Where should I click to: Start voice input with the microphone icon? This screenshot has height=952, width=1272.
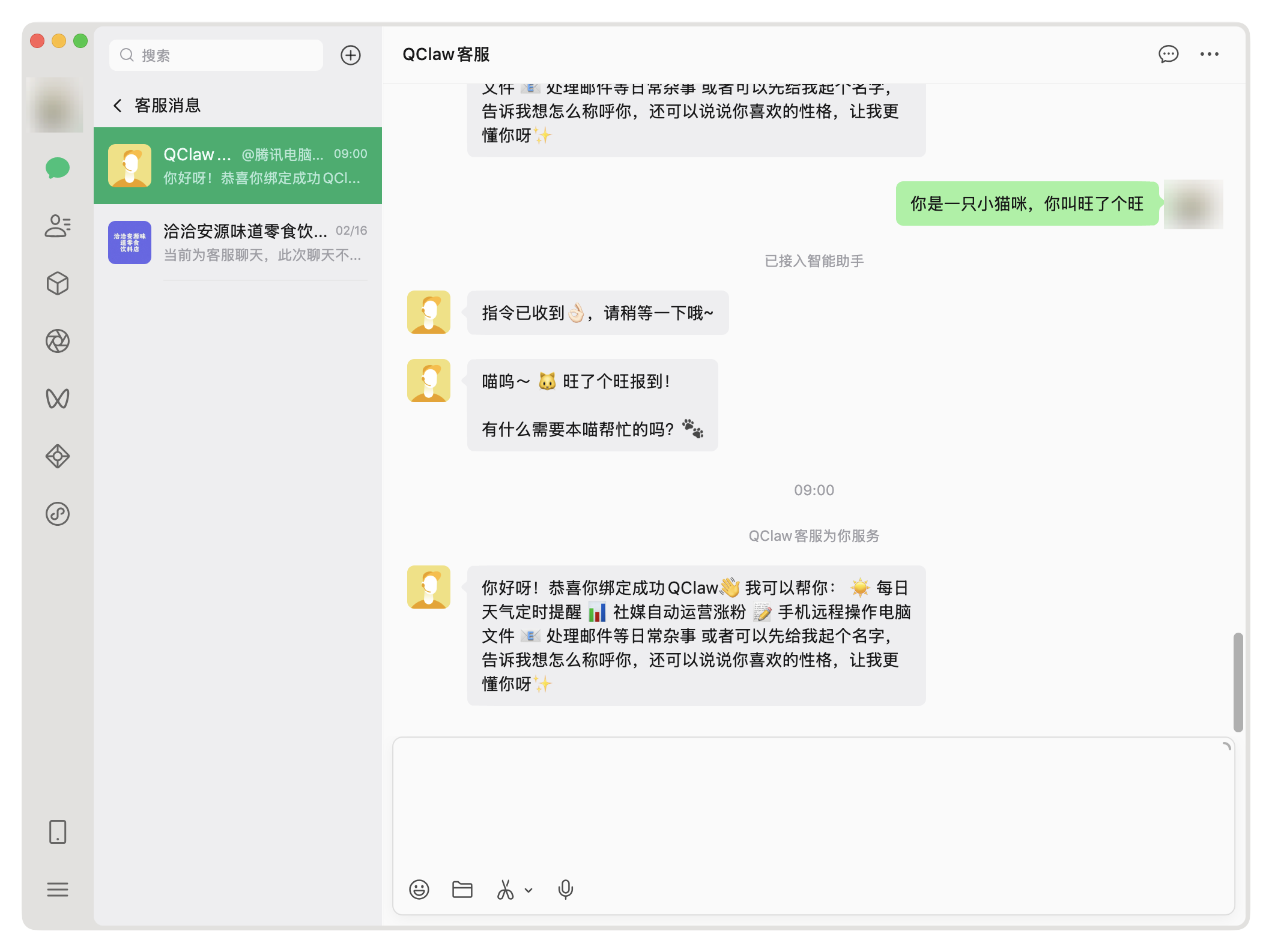pyautogui.click(x=565, y=890)
